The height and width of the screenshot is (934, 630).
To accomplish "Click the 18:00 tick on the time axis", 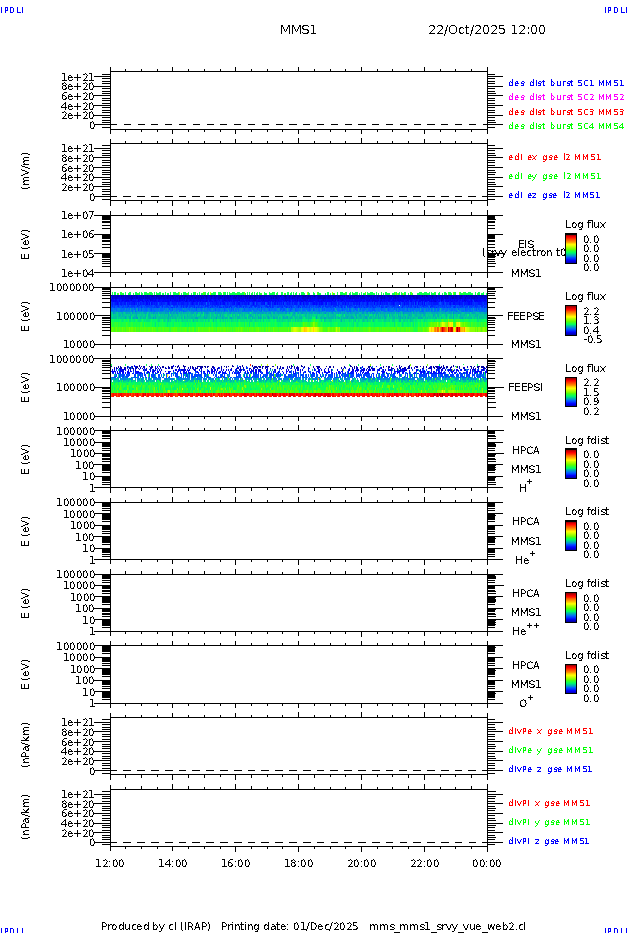I will tap(299, 863).
